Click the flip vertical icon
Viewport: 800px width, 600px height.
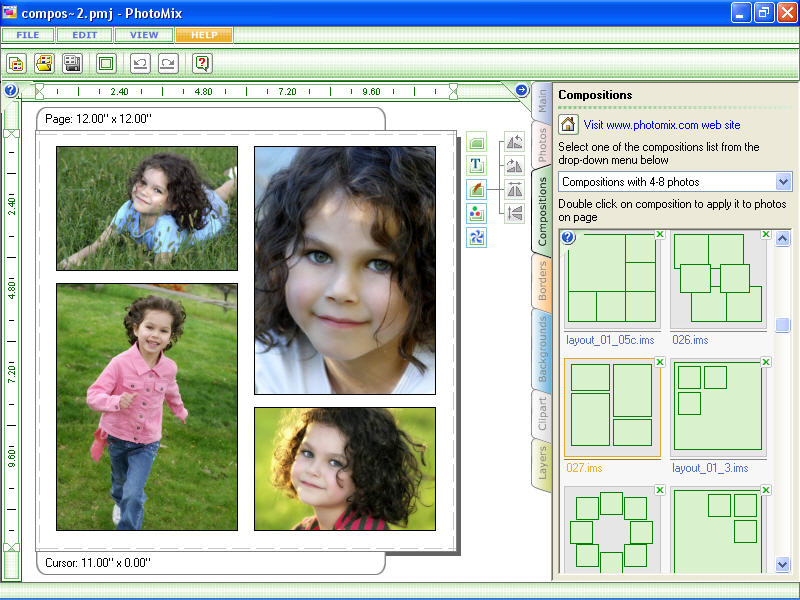[514, 213]
